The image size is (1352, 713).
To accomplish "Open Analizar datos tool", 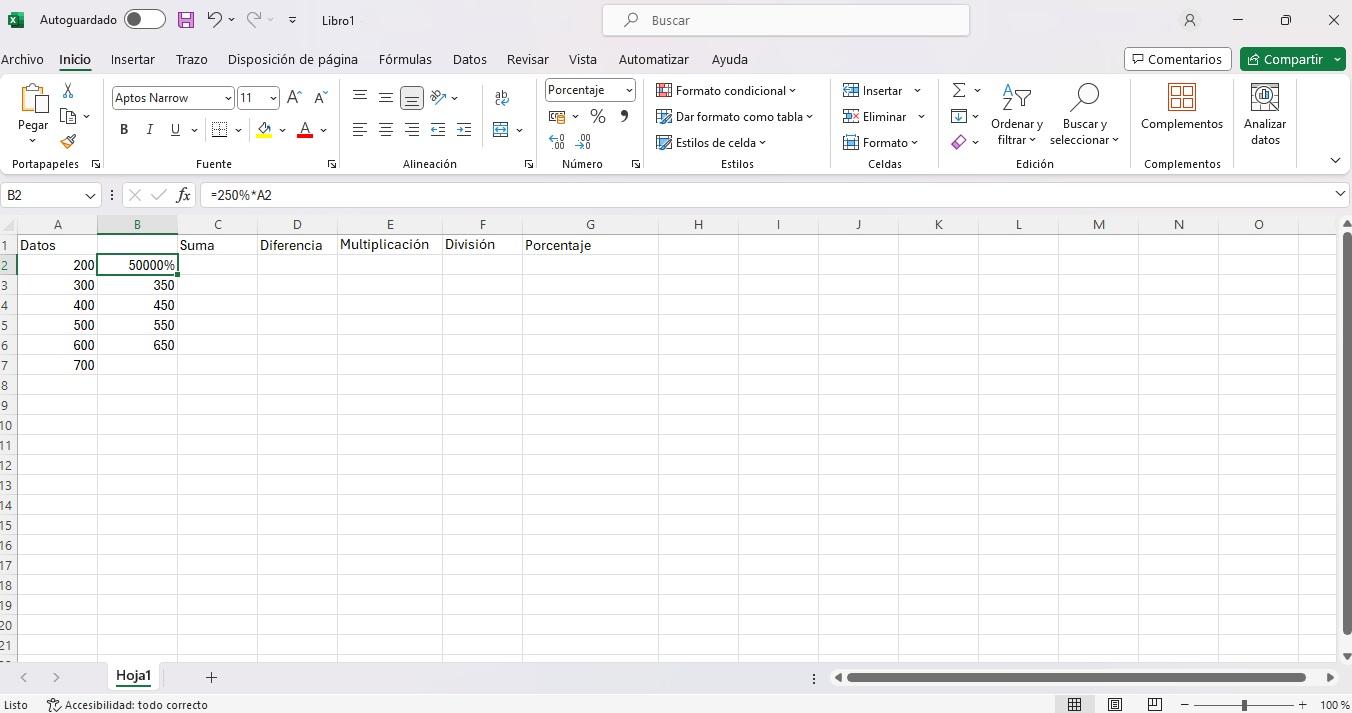I will [x=1265, y=115].
